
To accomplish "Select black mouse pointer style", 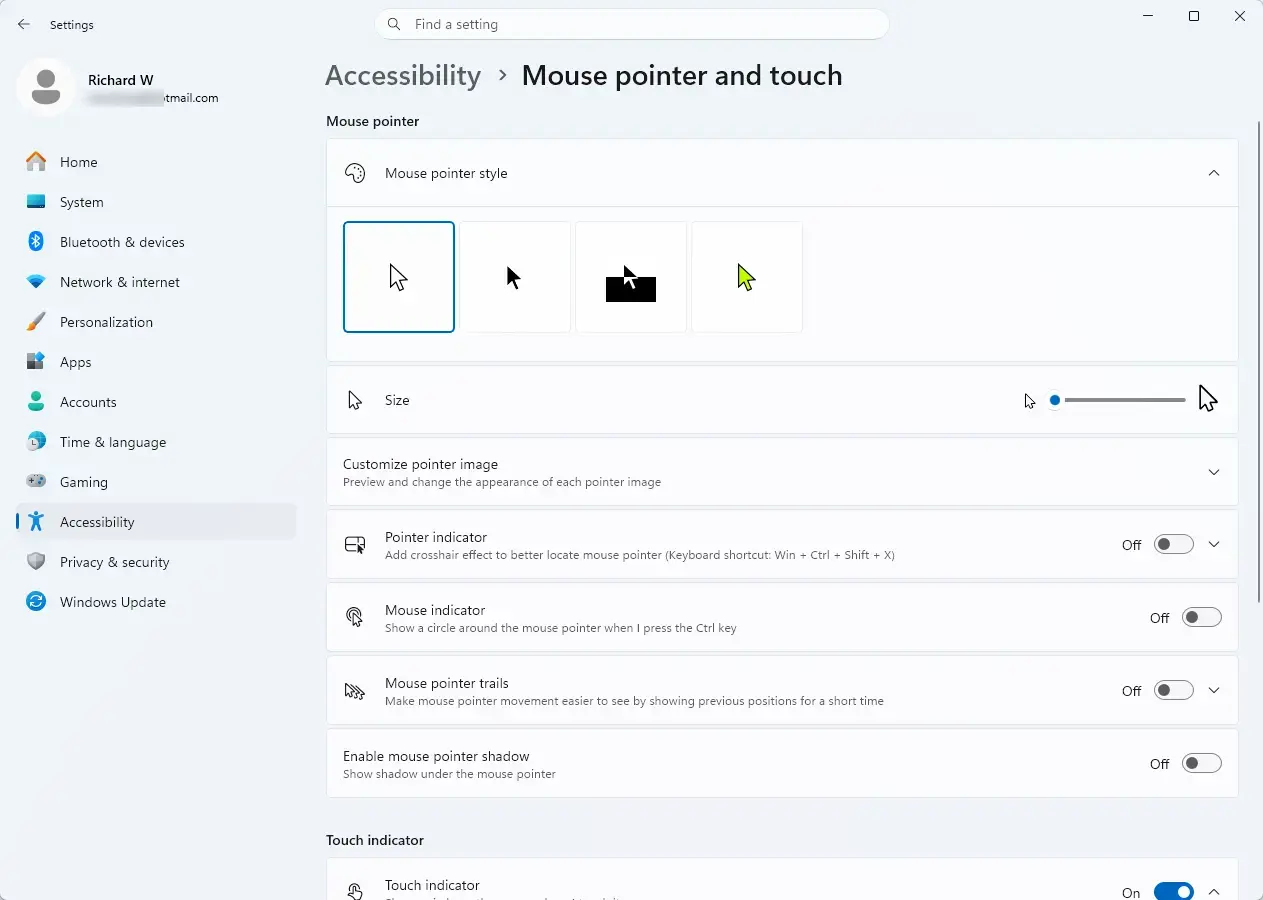I will click(x=515, y=277).
